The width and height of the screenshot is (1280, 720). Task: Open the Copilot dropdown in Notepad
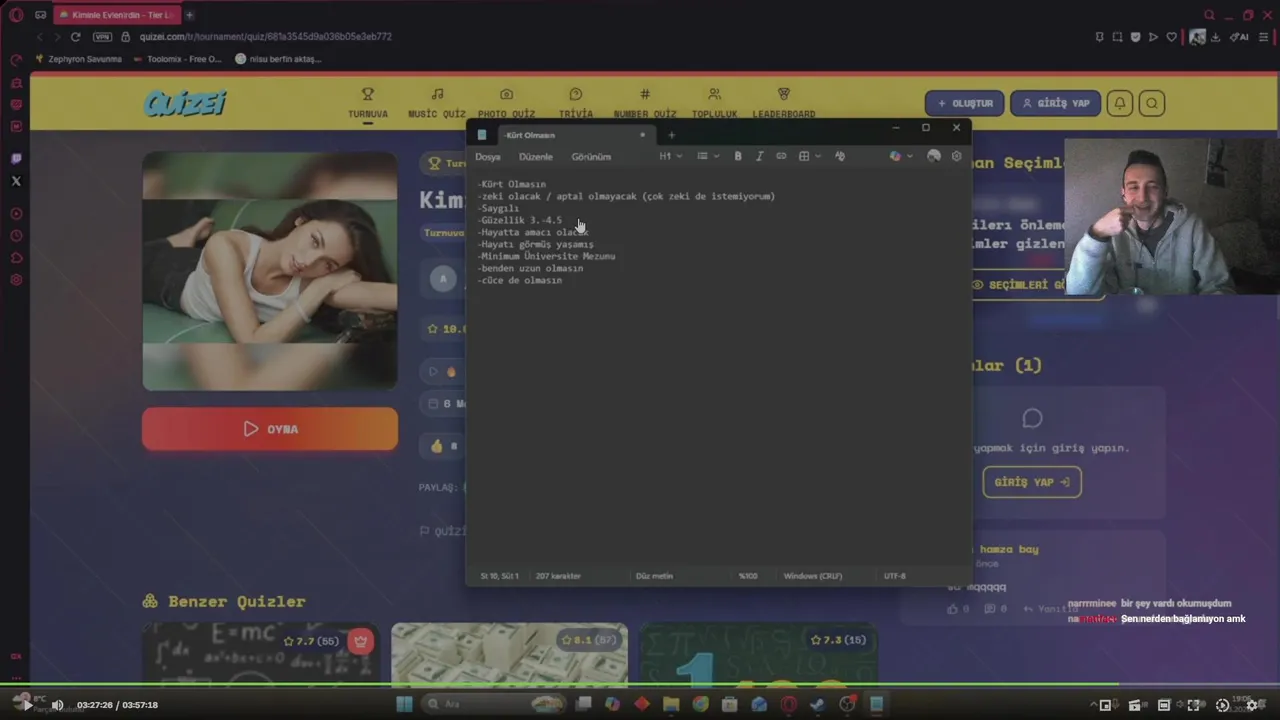pyautogui.click(x=900, y=156)
